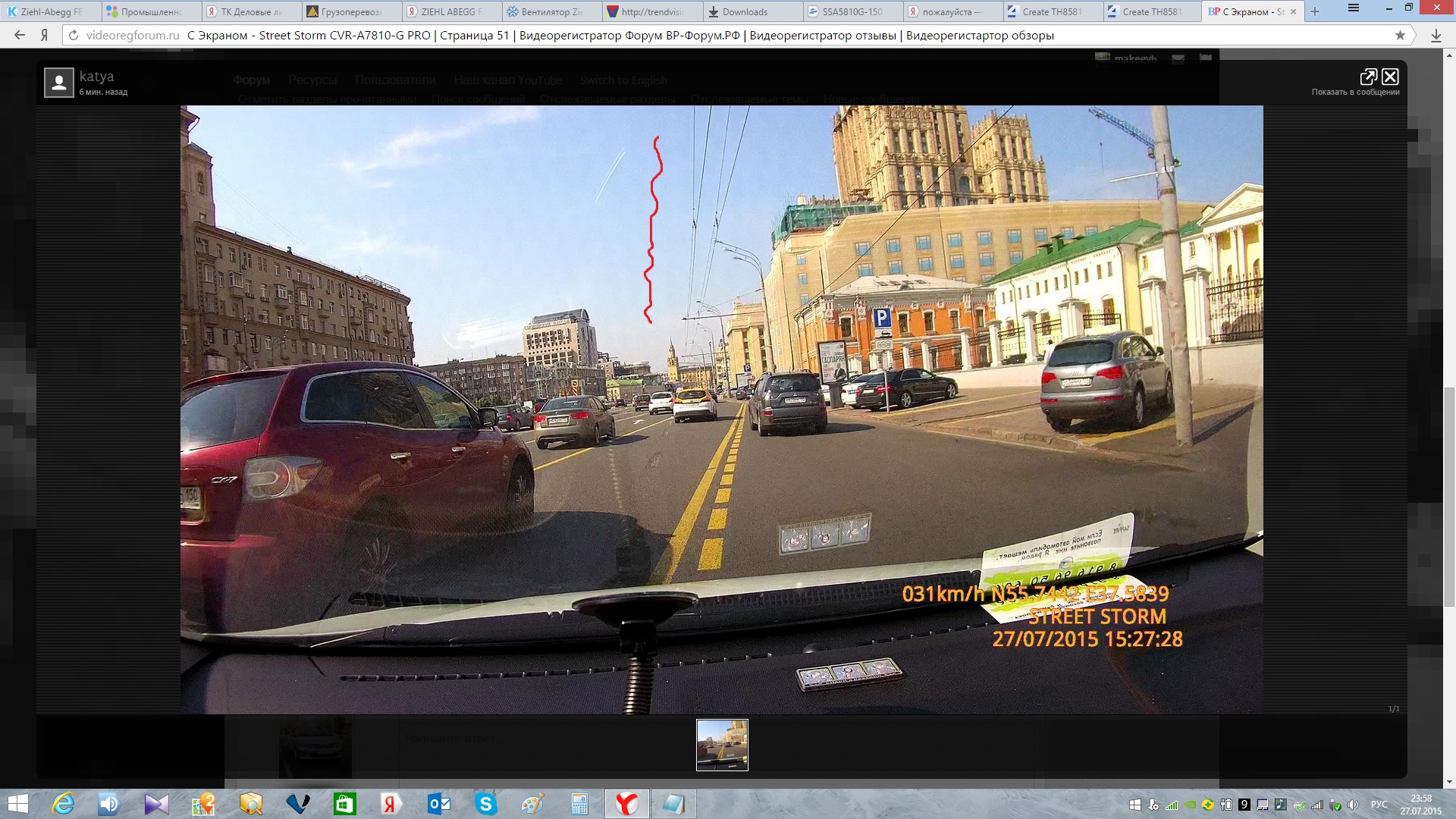Open the browser downloads arrow icon
The width and height of the screenshot is (1456, 819).
(1436, 35)
